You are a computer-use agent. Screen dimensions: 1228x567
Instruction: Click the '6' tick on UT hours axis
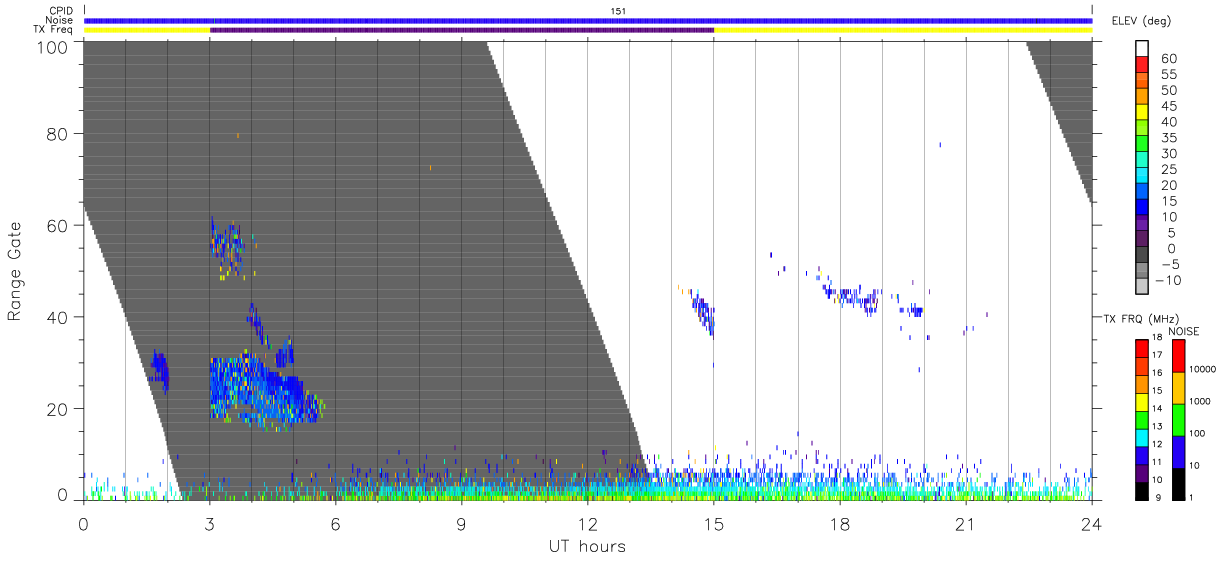coord(336,523)
